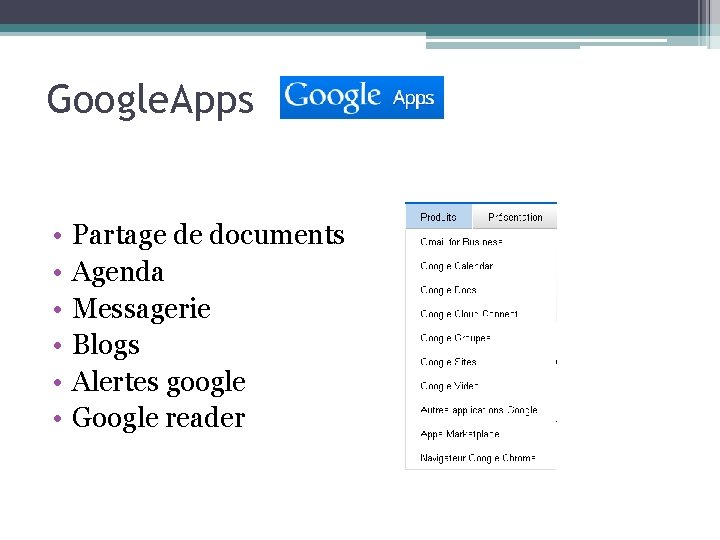
Task: Open Apps Marketplace menu entry
Action: point(460,434)
